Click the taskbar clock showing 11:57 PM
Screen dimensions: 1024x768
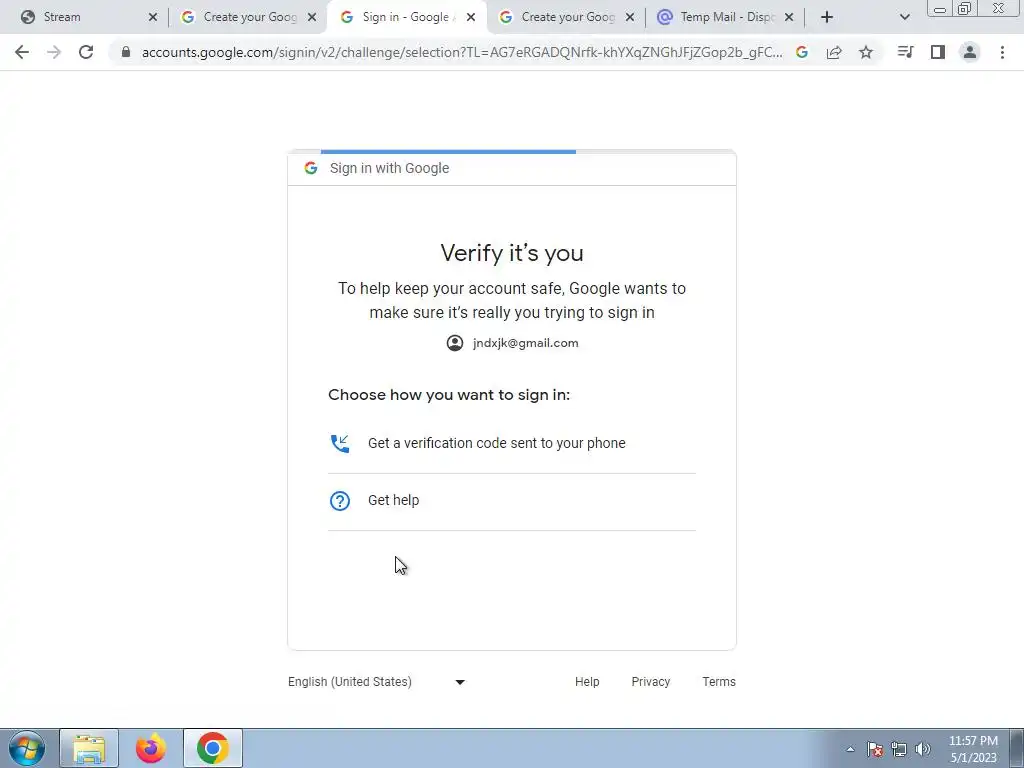973,749
